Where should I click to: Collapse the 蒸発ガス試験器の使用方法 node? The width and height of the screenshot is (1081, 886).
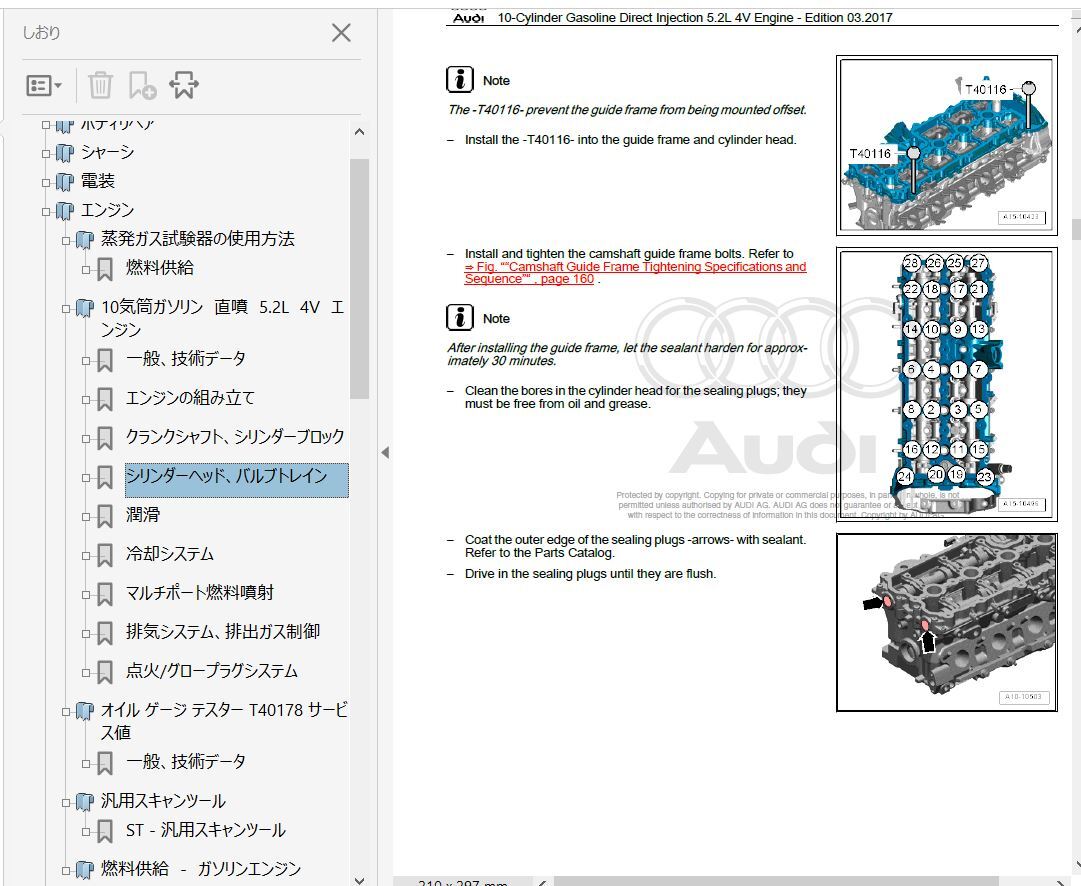tap(66, 240)
